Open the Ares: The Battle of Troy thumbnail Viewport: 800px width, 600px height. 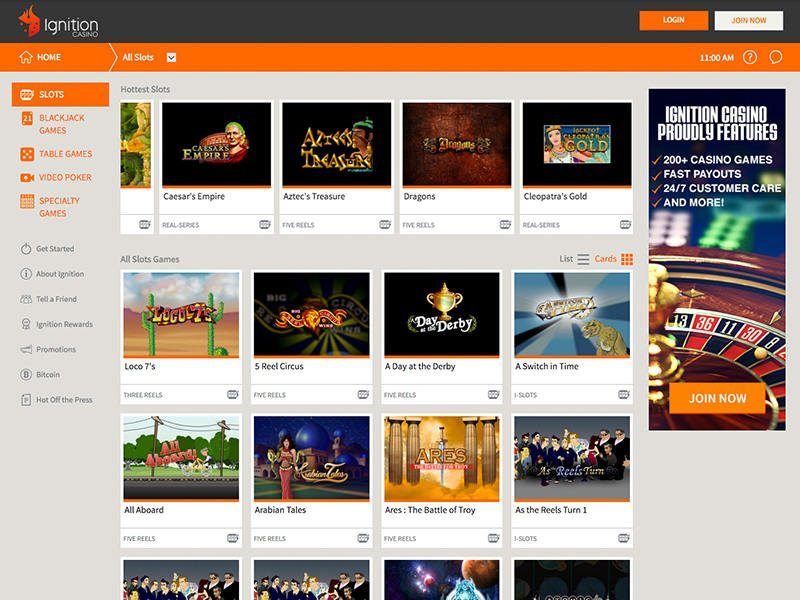442,458
